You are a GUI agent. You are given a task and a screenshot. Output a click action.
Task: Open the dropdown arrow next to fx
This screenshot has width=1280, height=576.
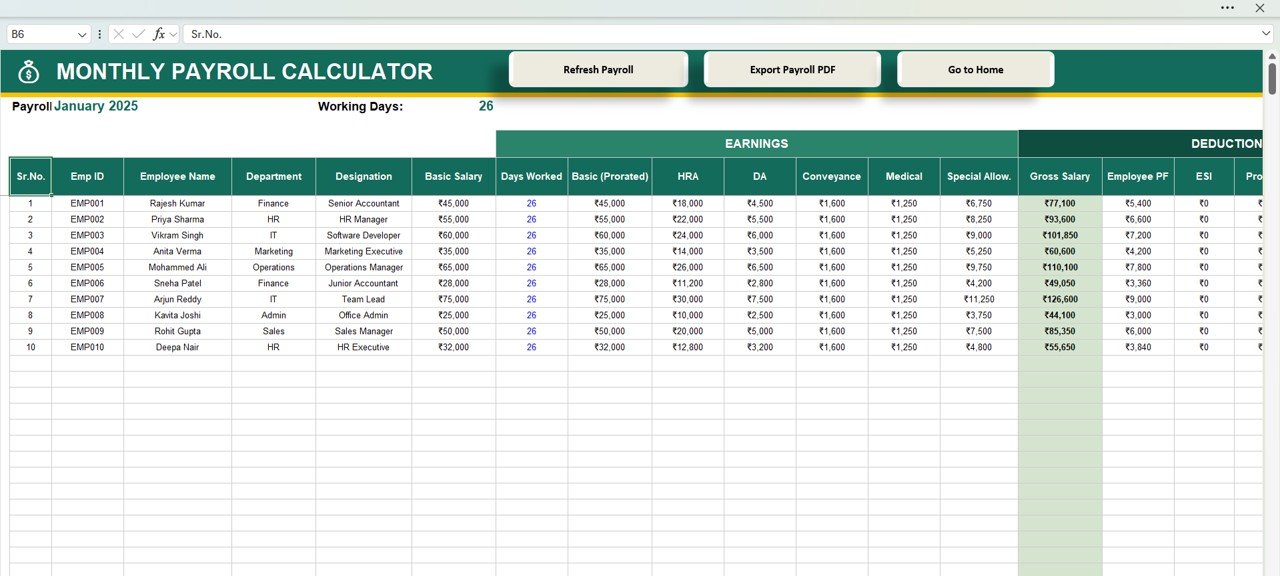(x=174, y=34)
